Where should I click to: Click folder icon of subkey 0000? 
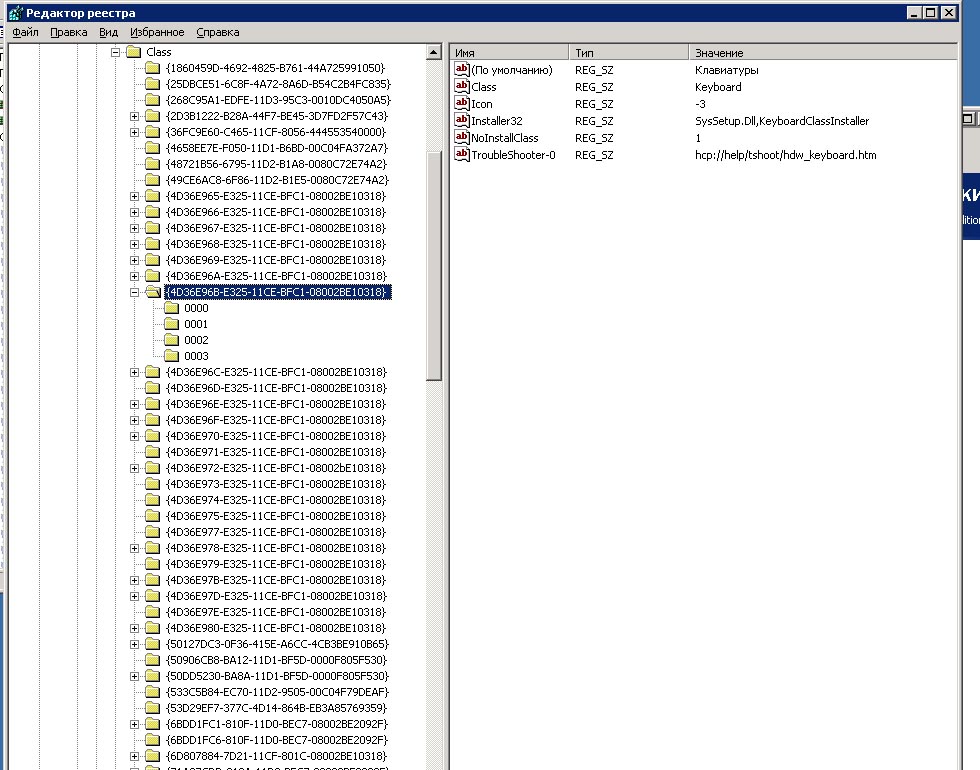click(171, 308)
